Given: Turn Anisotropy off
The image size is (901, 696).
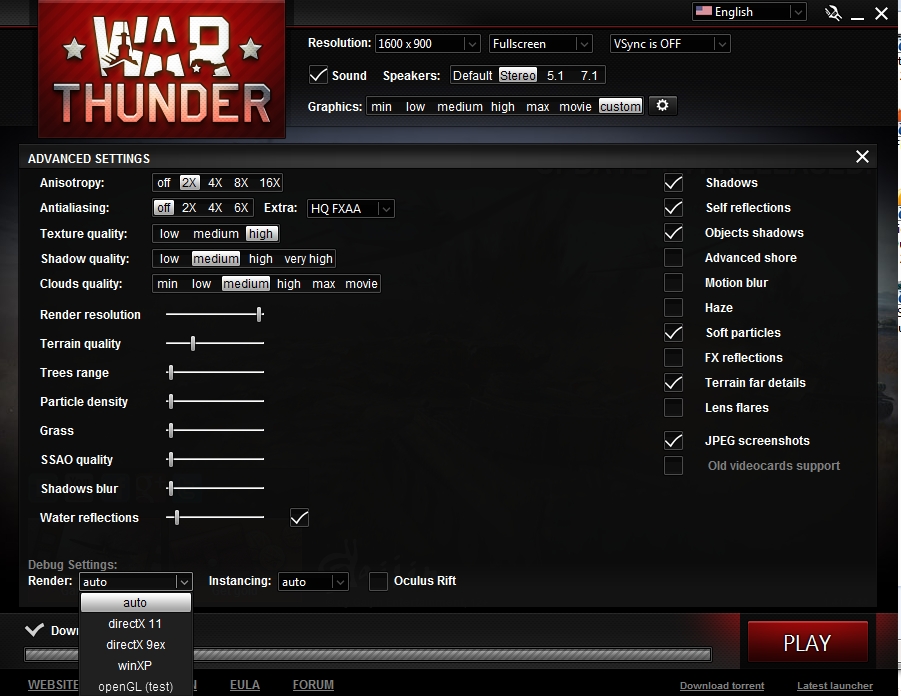Looking at the screenshot, I should pyautogui.click(x=164, y=183).
